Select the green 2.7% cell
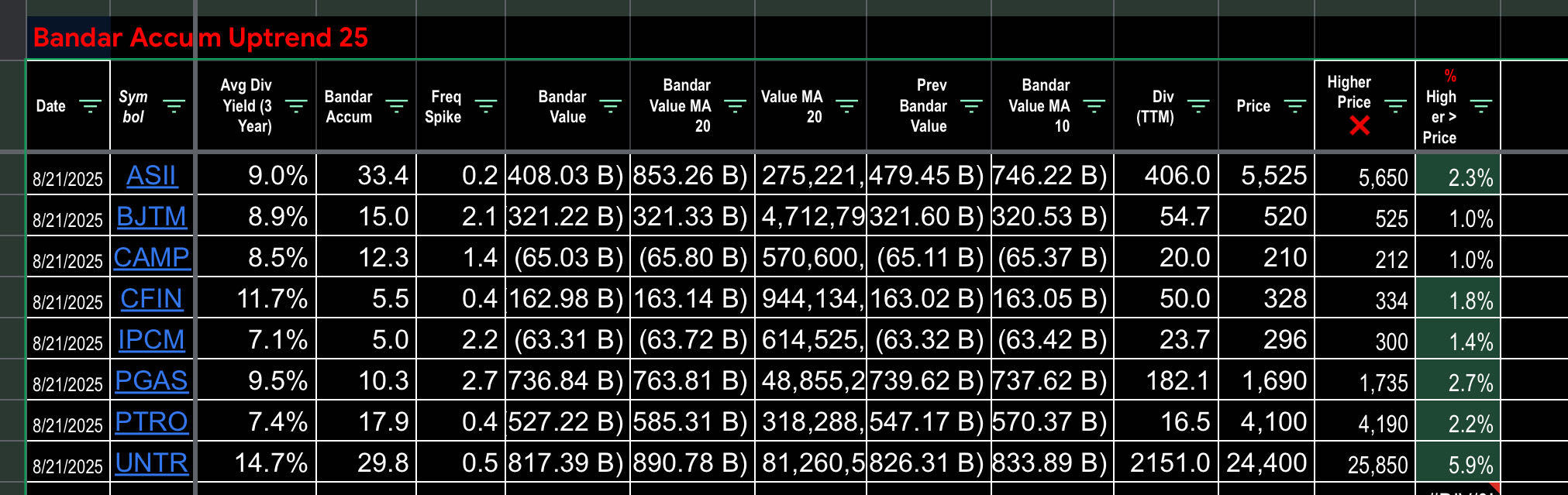This screenshot has width=1568, height=495. pos(1458,380)
